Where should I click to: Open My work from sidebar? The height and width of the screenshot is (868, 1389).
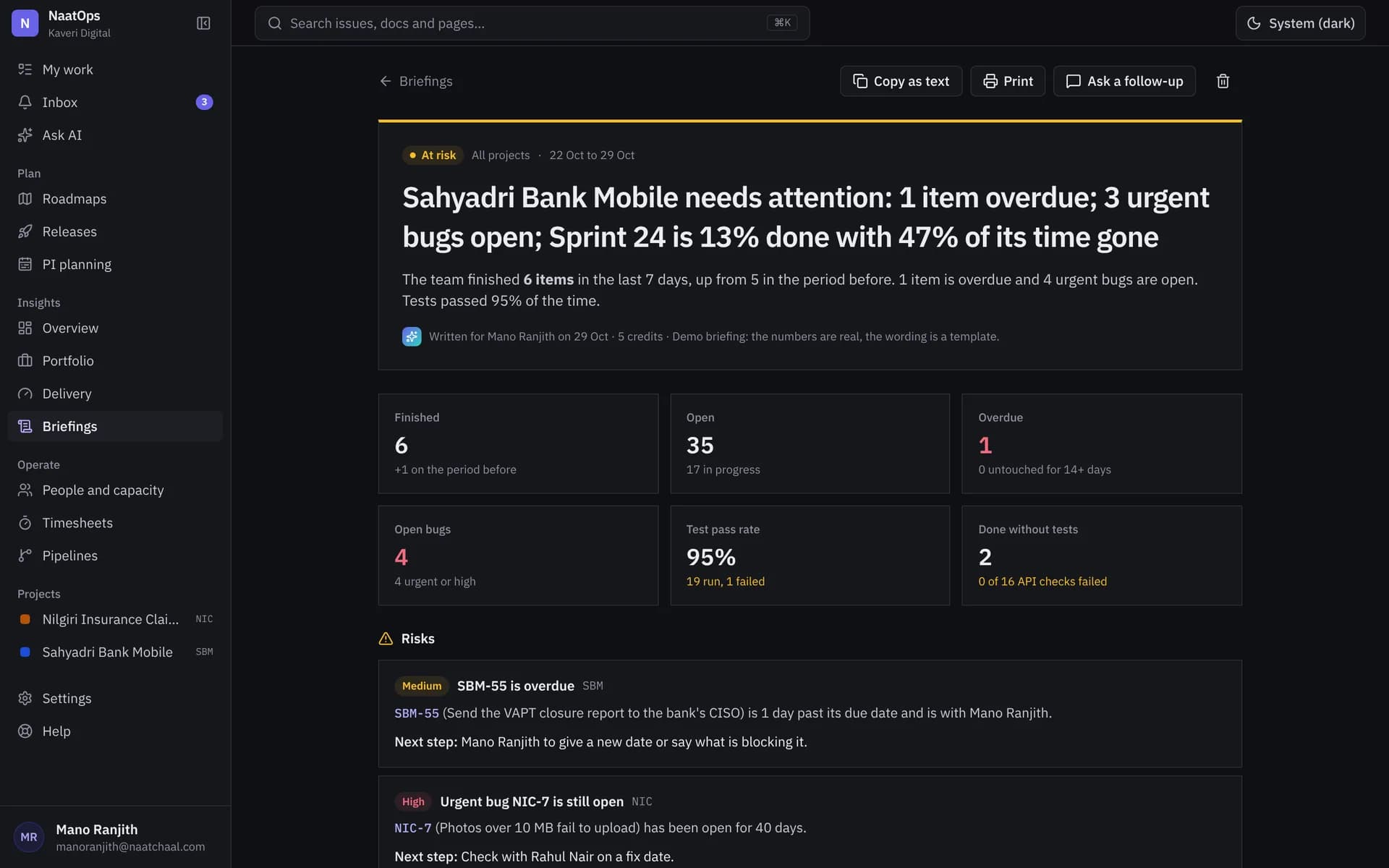pyautogui.click(x=115, y=69)
